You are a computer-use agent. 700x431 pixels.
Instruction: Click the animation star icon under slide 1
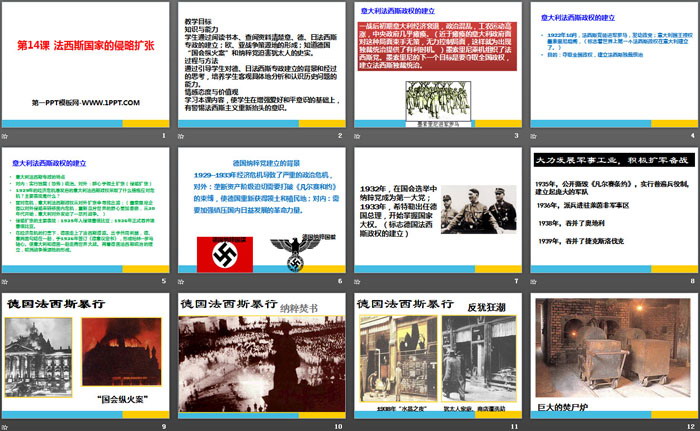point(5,136)
